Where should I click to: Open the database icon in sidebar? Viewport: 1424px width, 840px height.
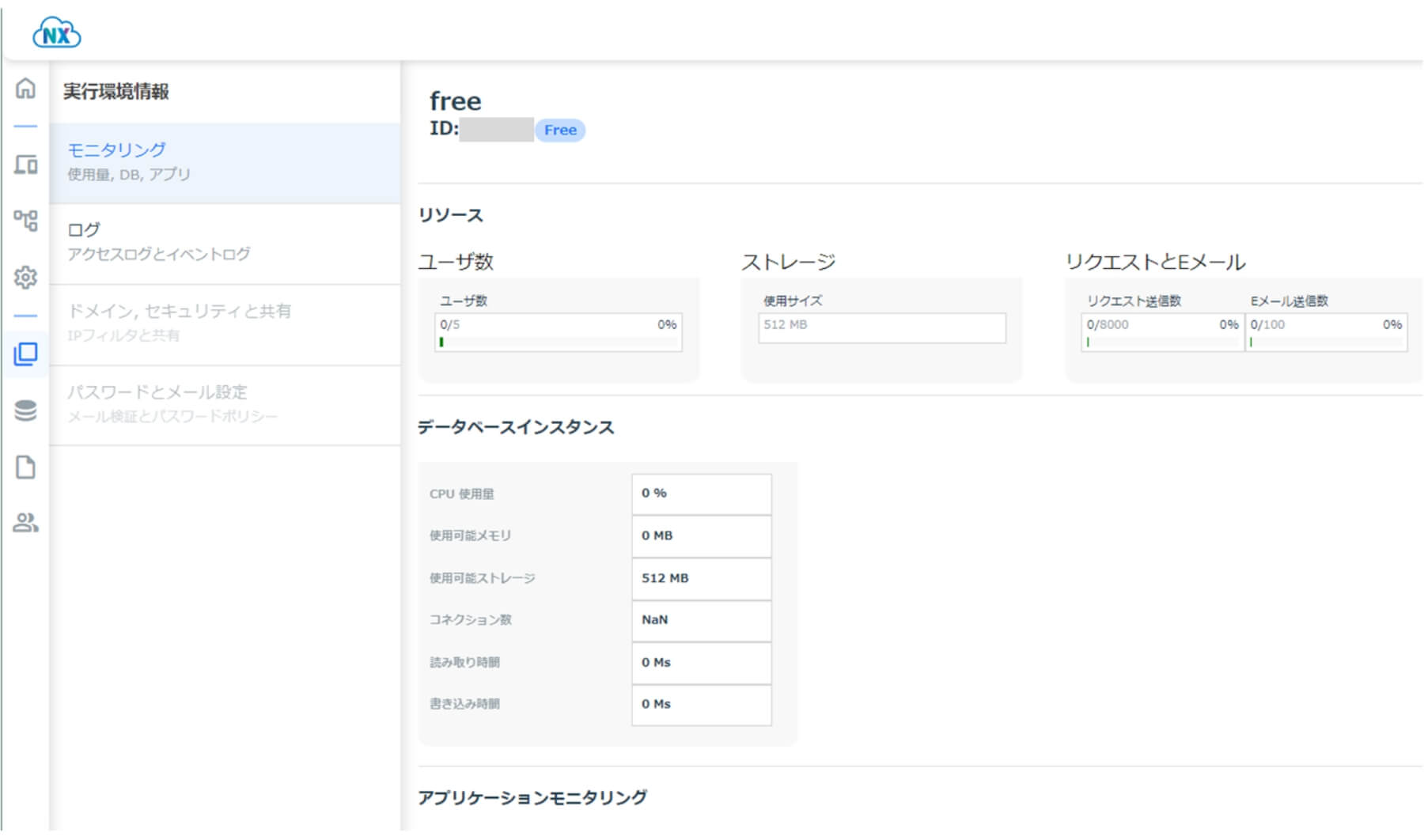[x=25, y=411]
